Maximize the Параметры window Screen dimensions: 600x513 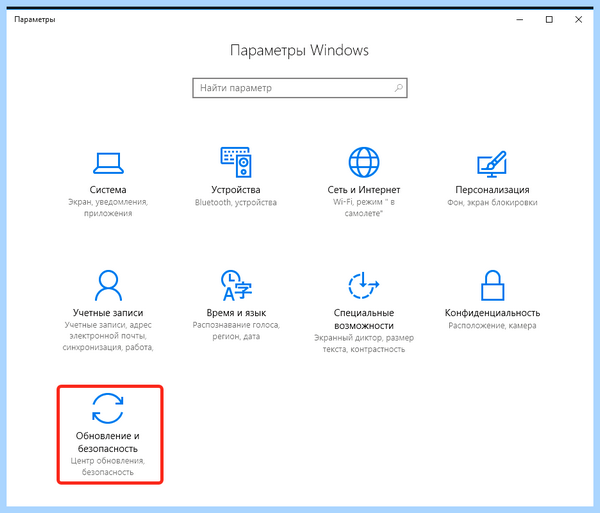549,20
